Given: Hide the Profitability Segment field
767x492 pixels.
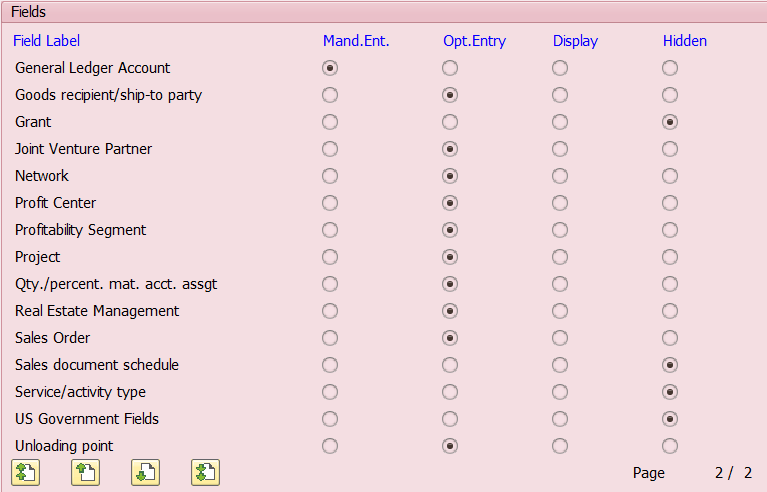Looking at the screenshot, I should click(670, 230).
